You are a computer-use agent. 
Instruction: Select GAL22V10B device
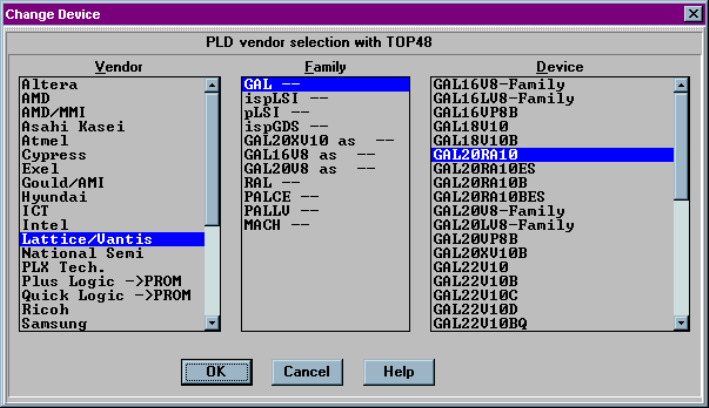click(x=553, y=281)
